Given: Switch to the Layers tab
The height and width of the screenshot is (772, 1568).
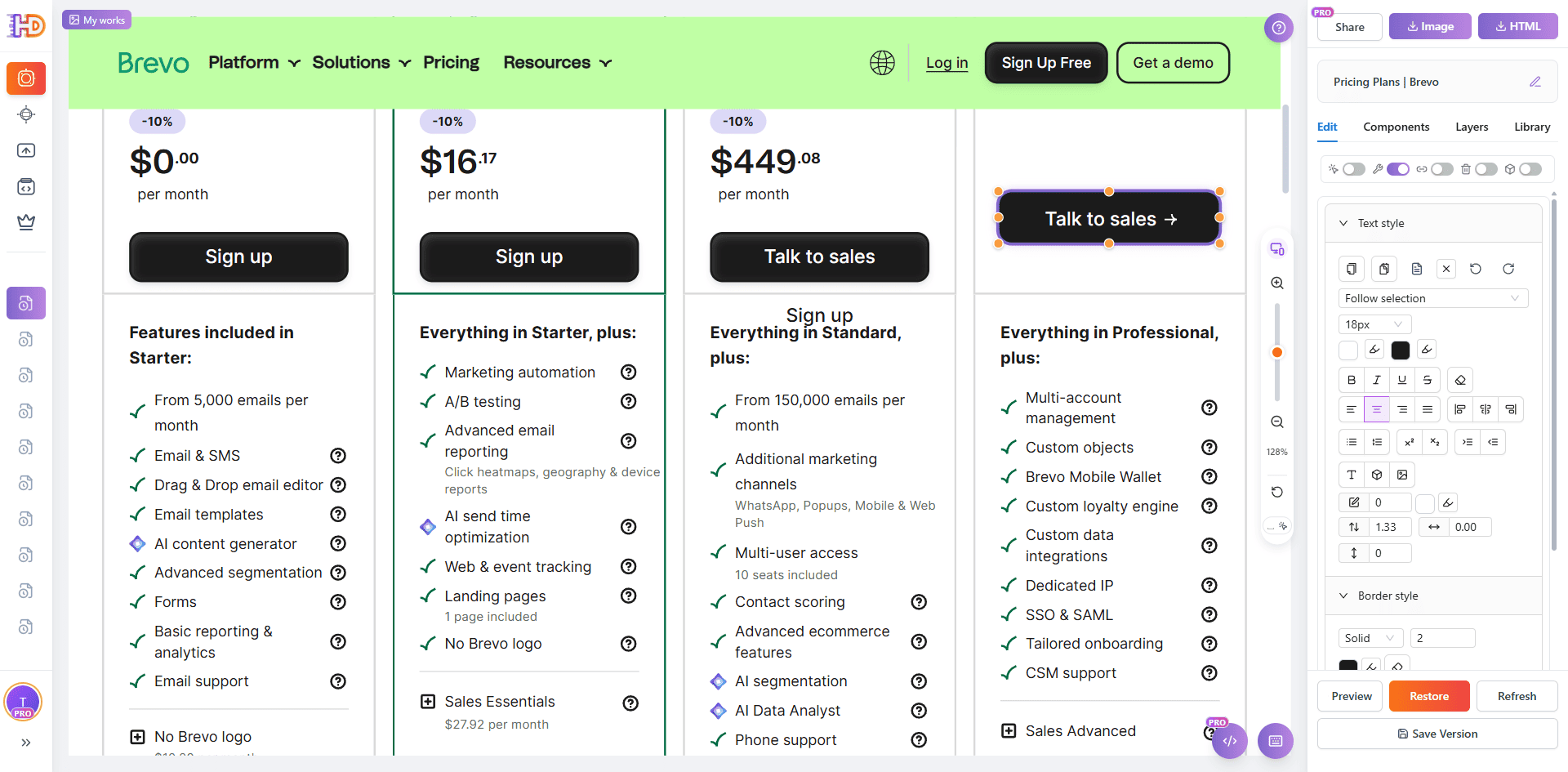Looking at the screenshot, I should click(x=1472, y=127).
